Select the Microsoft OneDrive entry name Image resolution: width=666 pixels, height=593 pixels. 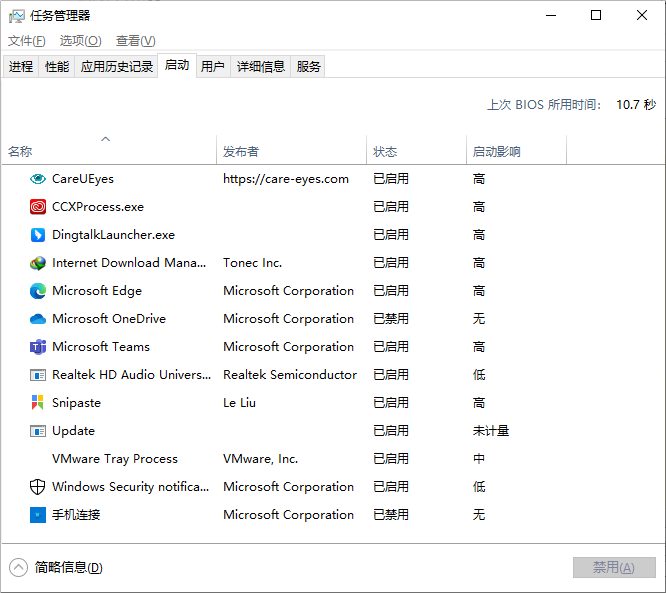tap(109, 319)
